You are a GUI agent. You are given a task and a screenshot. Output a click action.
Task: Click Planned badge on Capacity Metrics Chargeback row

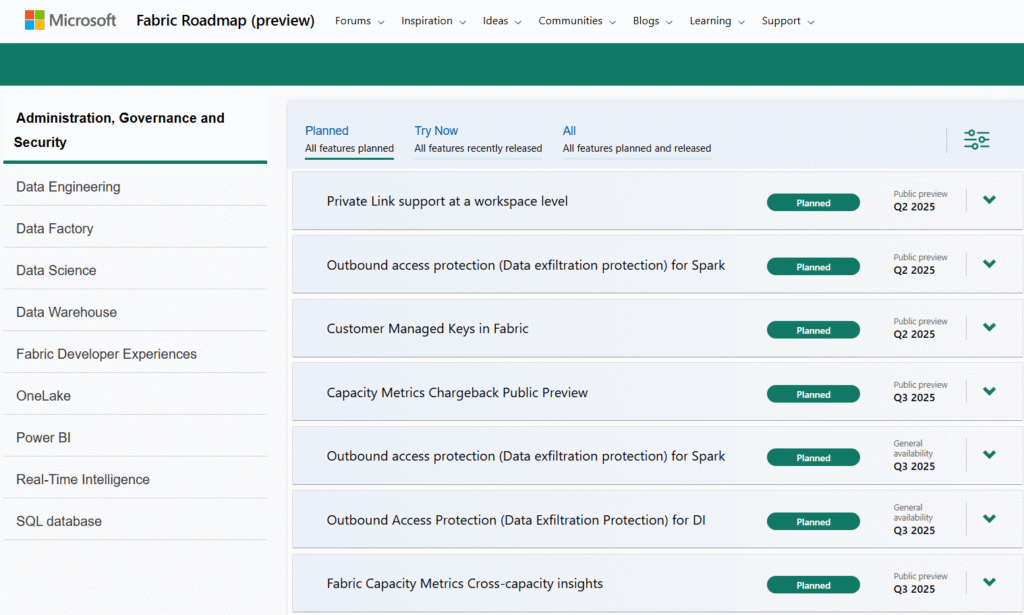(x=813, y=394)
